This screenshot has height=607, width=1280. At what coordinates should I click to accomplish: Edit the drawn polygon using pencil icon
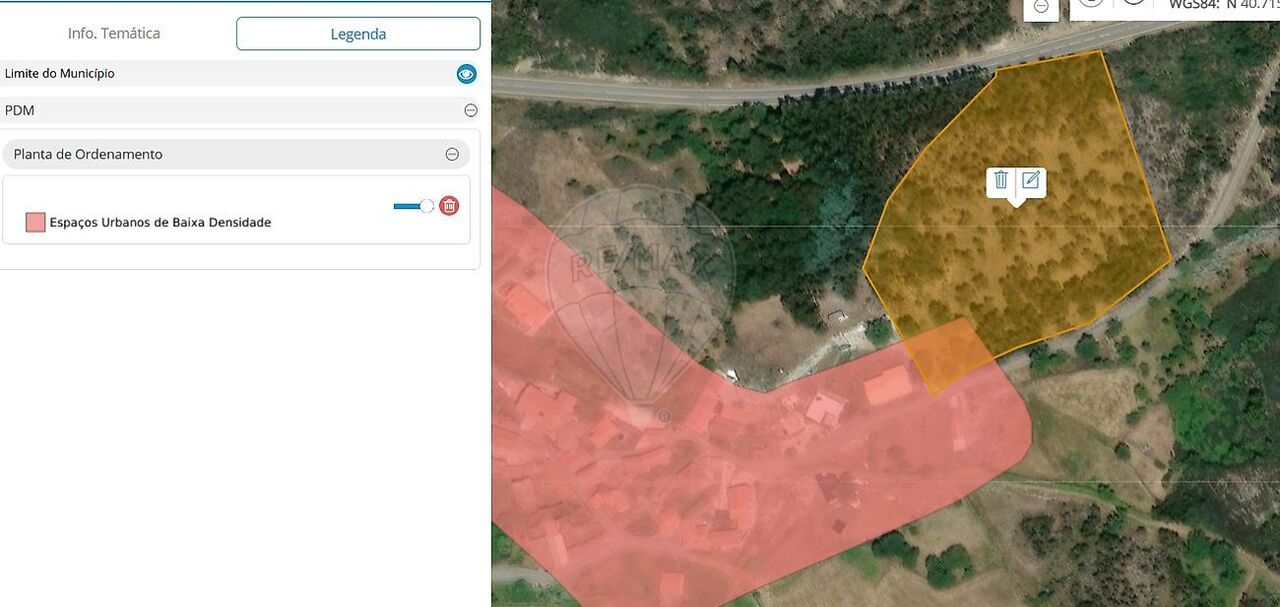(1031, 180)
